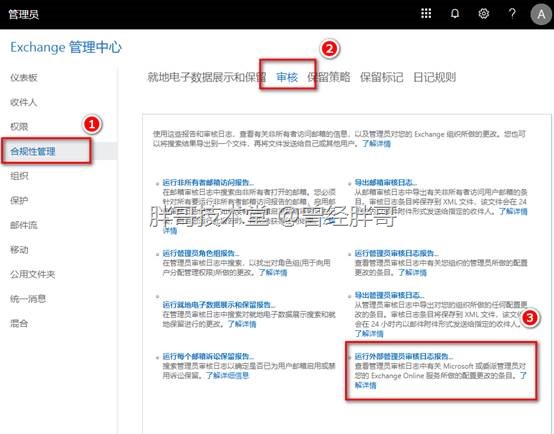The image size is (554, 434).
Task: Open 导出管理员审核日志 link
Action: pyautogui.click(x=389, y=295)
